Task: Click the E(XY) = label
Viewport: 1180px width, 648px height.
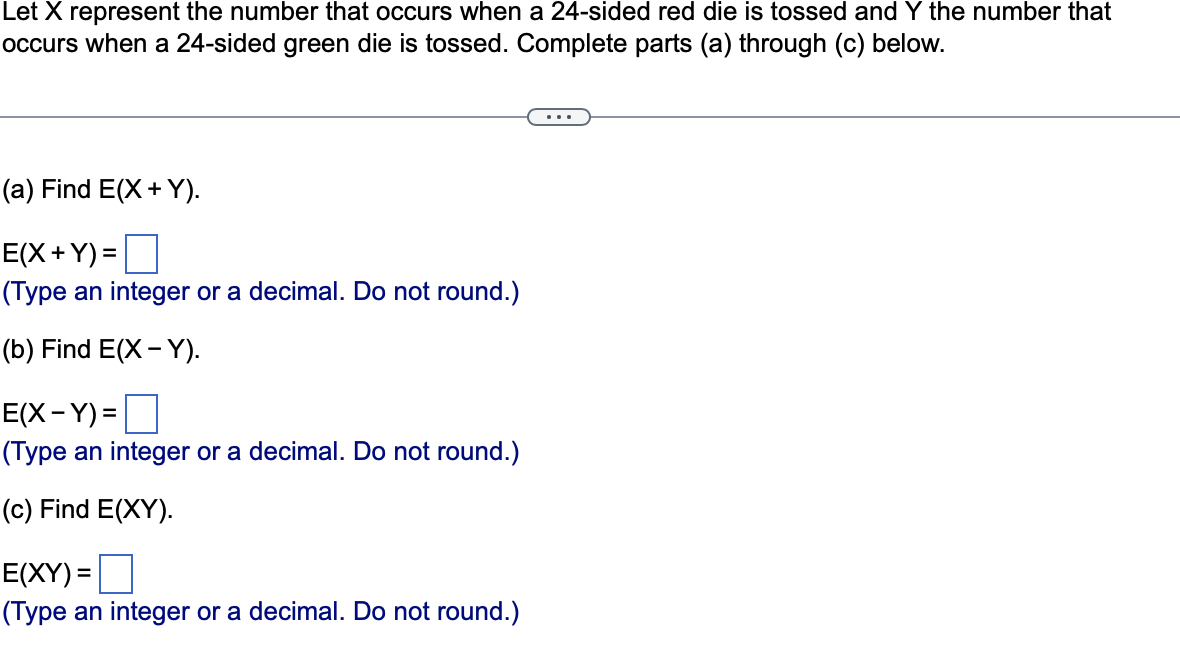Action: (x=47, y=574)
